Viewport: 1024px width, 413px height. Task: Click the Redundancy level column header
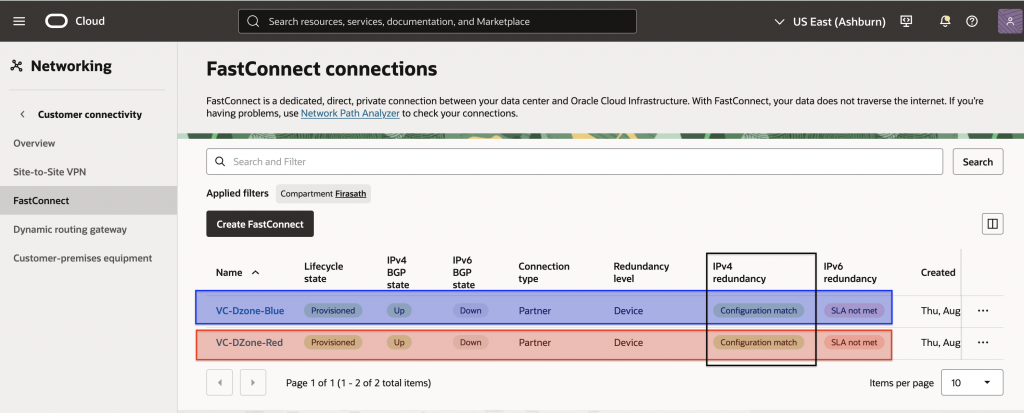[641, 273]
